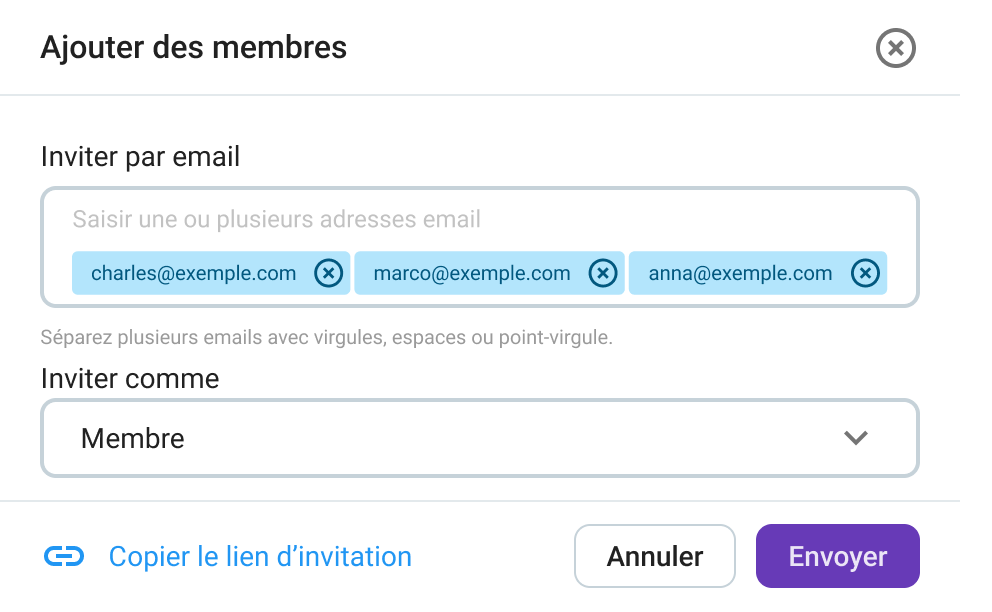The width and height of the screenshot is (992, 612).
Task: Copy the invitation link via text link
Action: pyautogui.click(x=260, y=557)
